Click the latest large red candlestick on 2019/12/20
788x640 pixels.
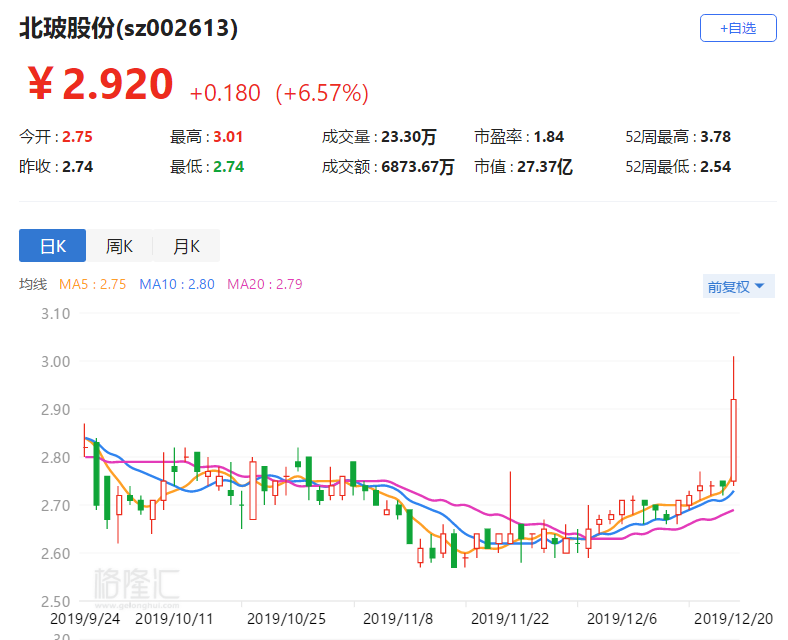tap(734, 440)
